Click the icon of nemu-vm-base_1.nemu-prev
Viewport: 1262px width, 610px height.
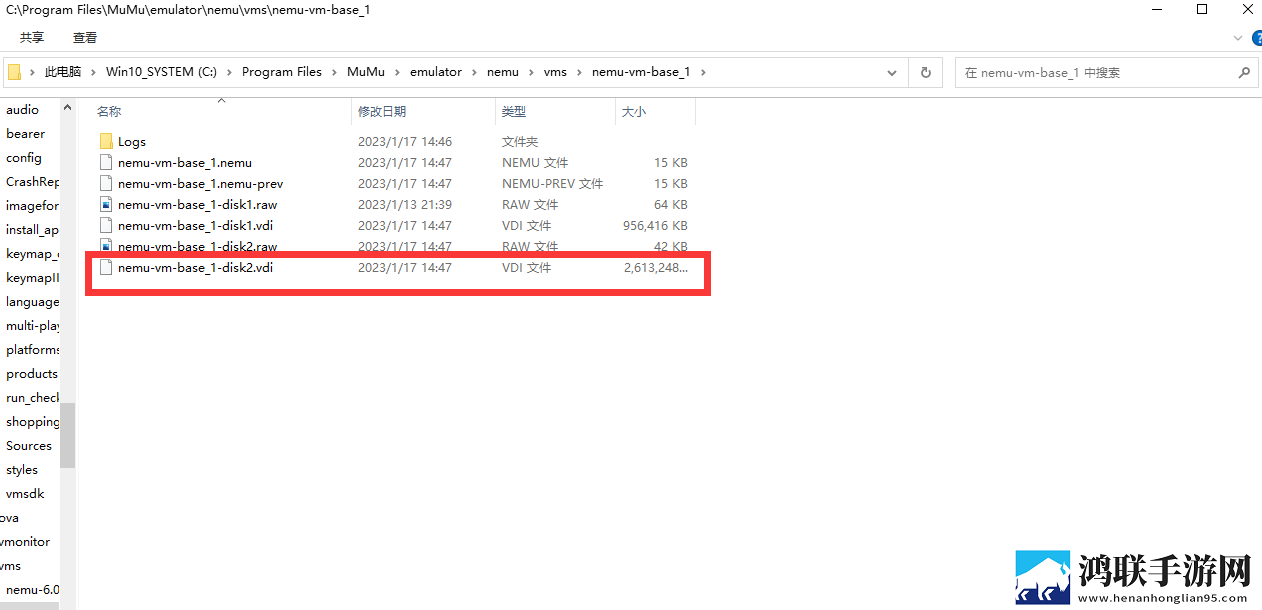click(106, 184)
